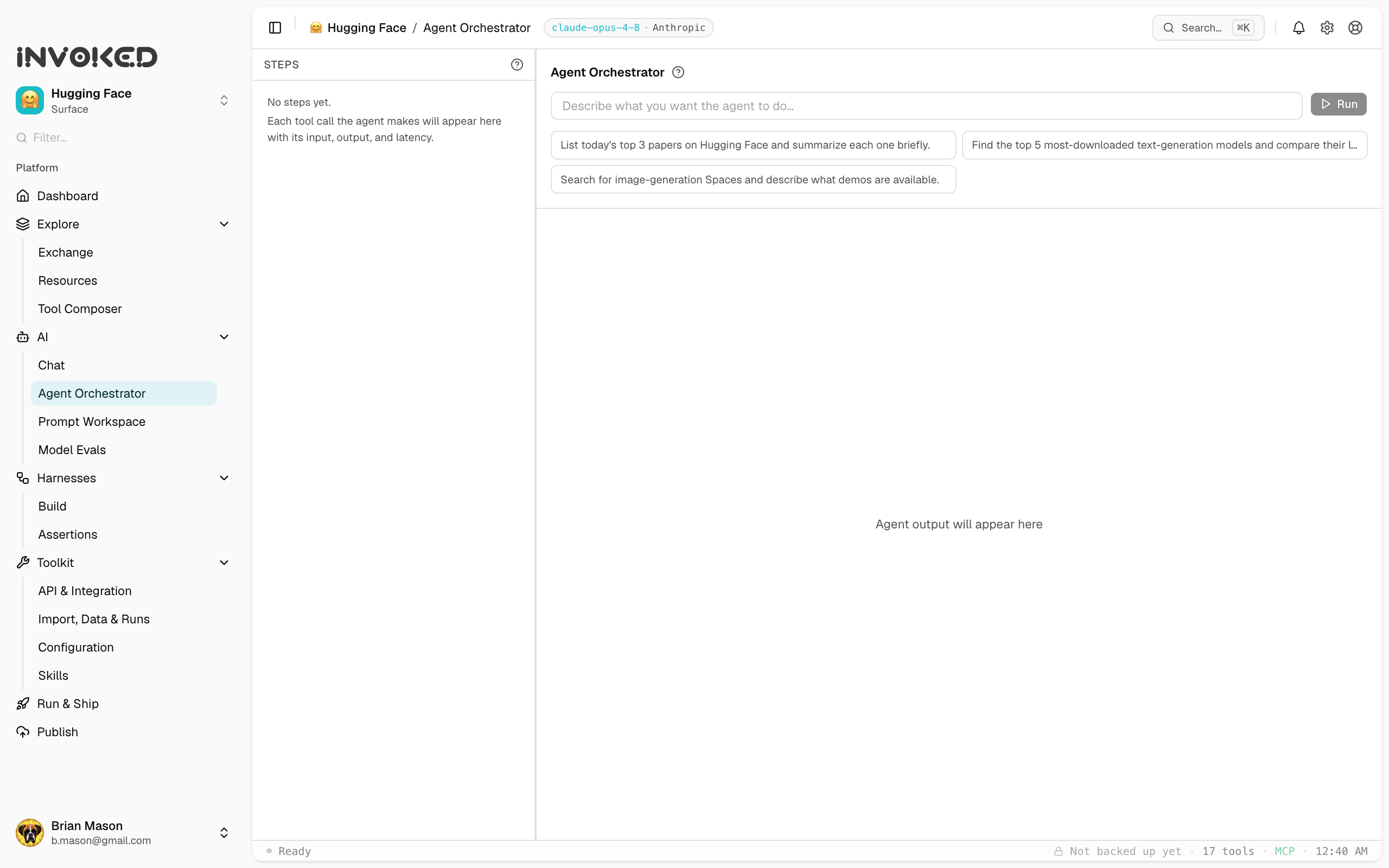Click Hugging Face in the breadcrumb

point(366,28)
